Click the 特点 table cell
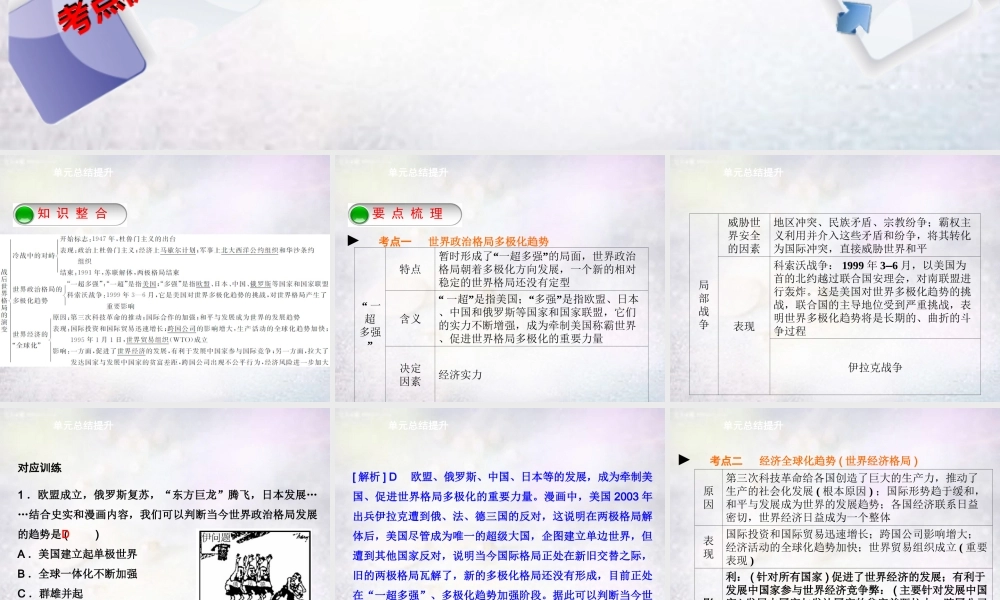1000x600 pixels. 410,269
